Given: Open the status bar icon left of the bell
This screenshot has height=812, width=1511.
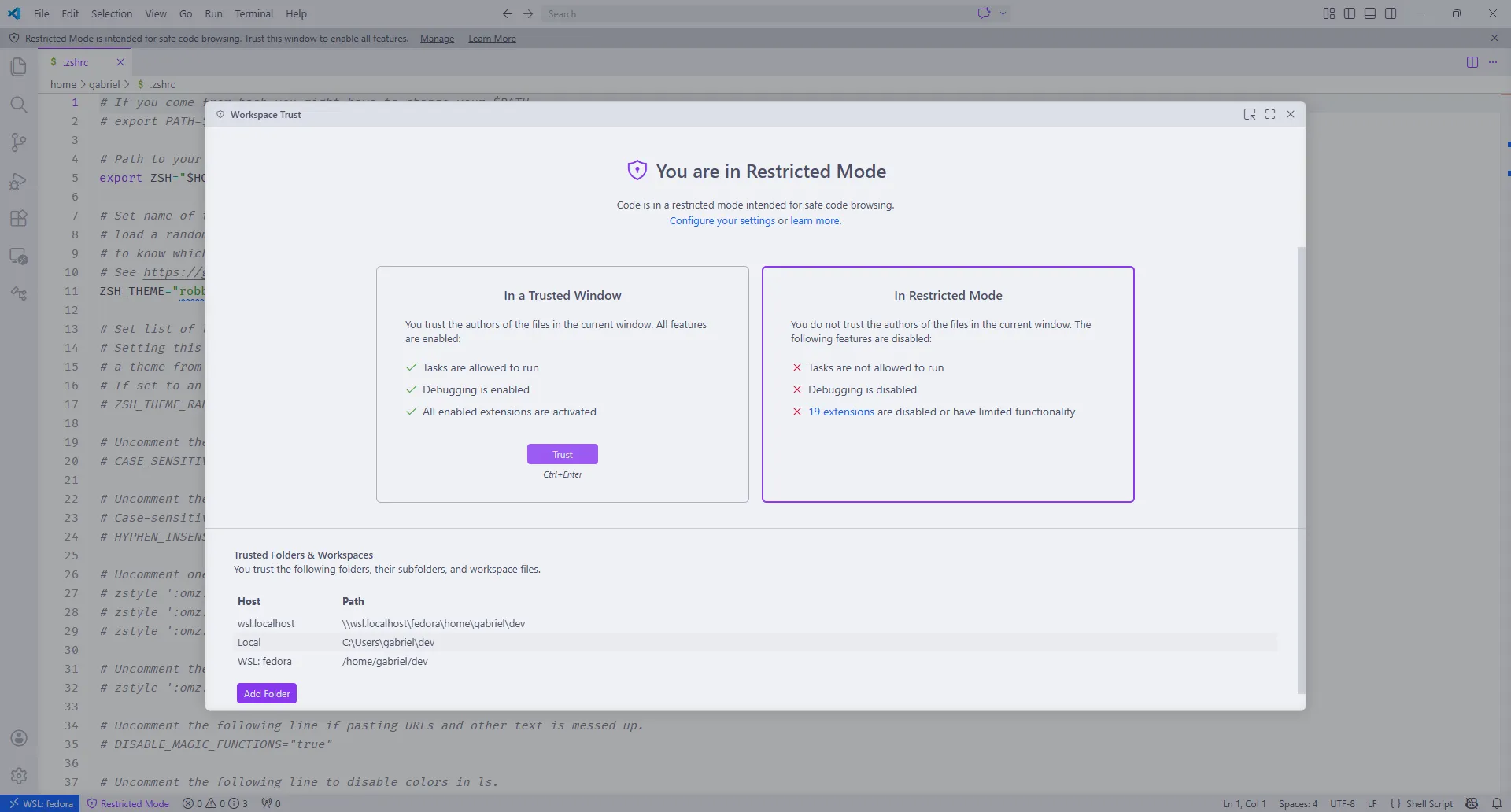Looking at the screenshot, I should point(1472,803).
